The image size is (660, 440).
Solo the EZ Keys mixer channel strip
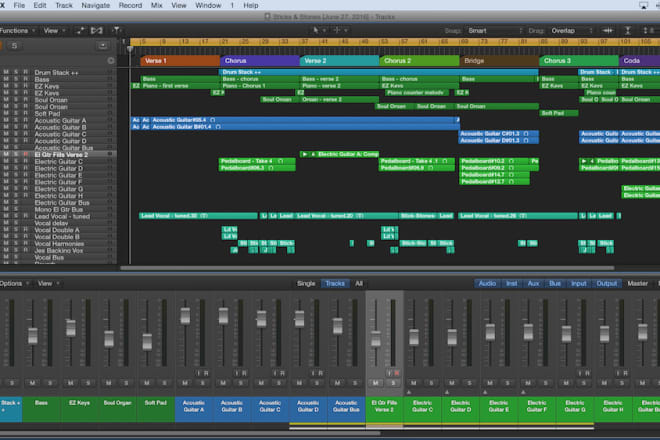pyautogui.click(x=88, y=383)
